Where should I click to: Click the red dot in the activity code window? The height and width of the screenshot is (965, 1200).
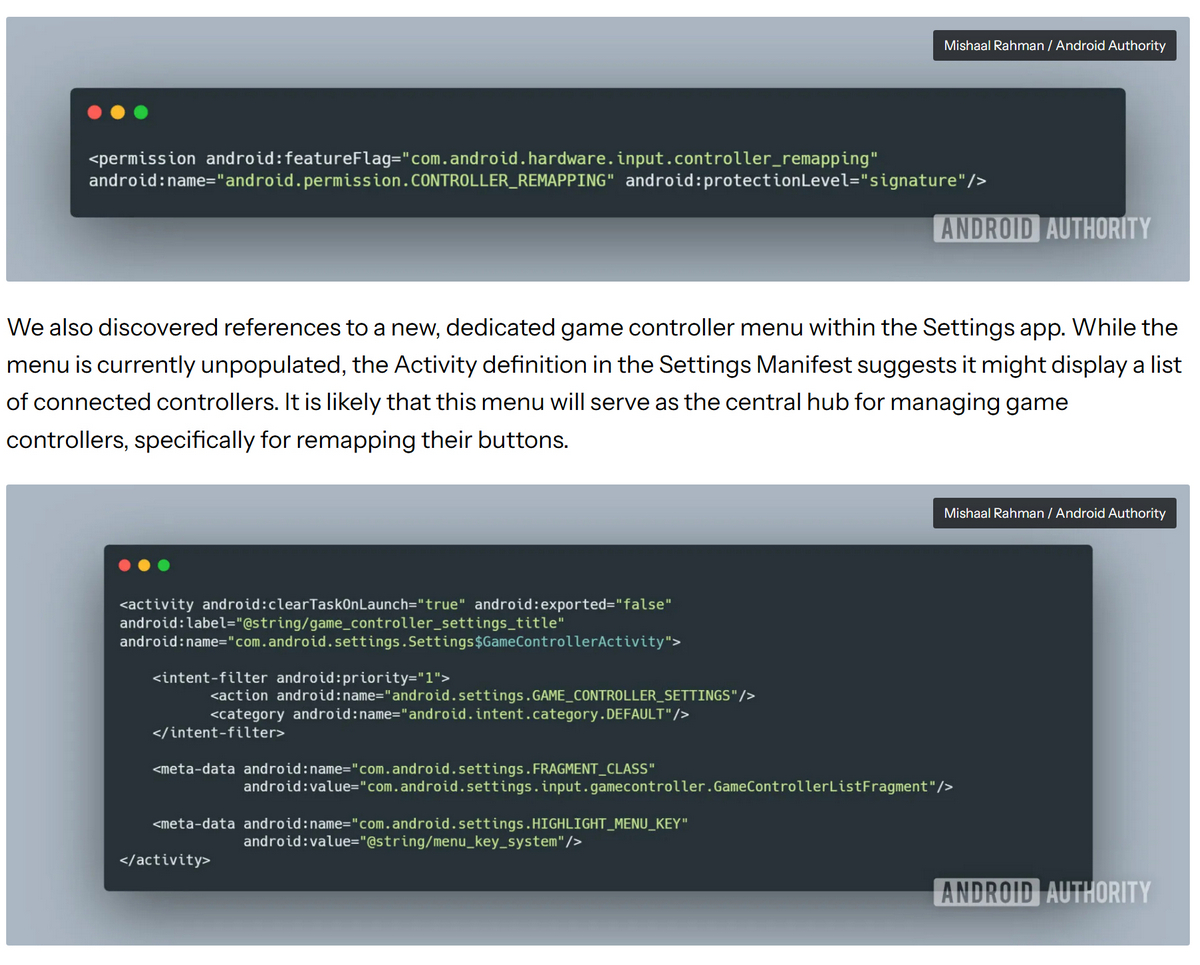(125, 565)
